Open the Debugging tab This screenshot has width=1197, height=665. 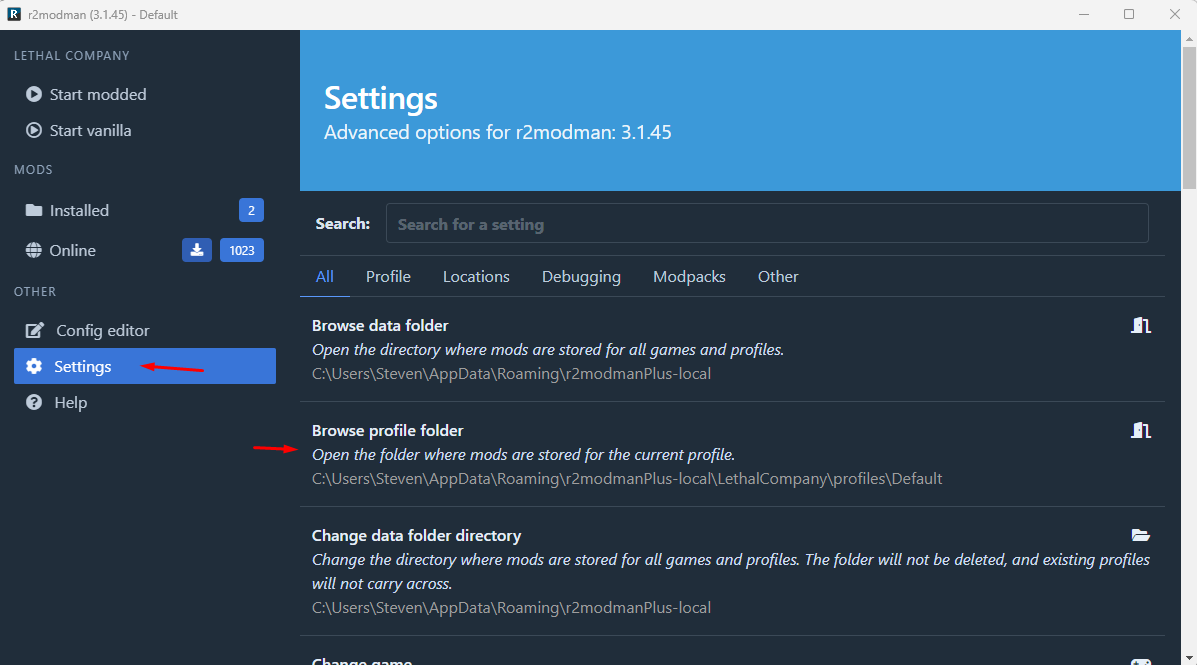581,276
